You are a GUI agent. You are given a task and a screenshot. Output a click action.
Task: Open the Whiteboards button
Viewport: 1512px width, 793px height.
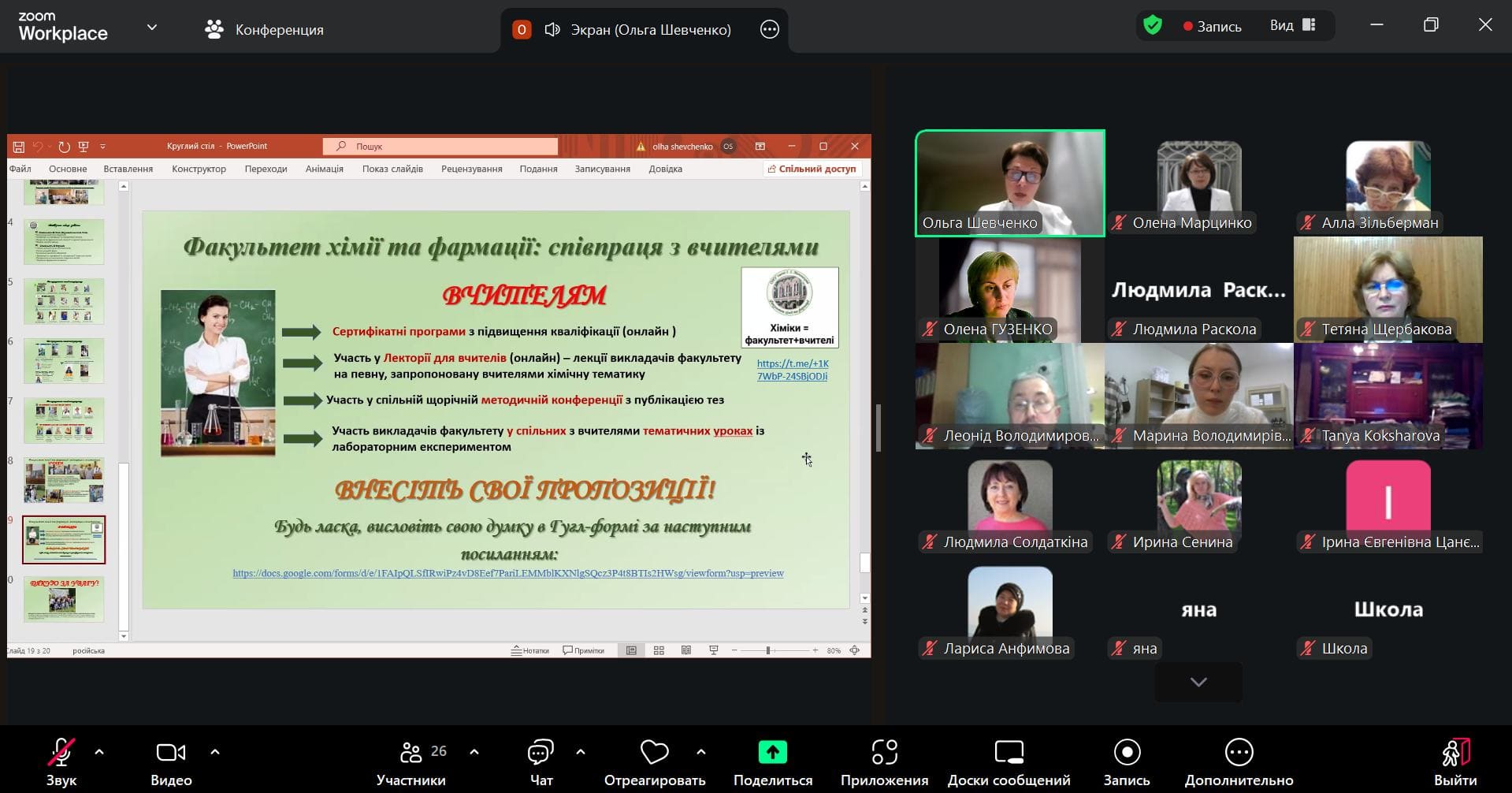click(x=1009, y=761)
